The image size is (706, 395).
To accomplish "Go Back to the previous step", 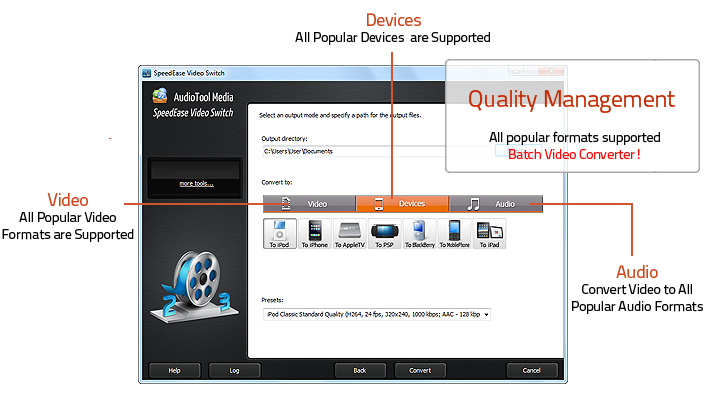I will (360, 371).
